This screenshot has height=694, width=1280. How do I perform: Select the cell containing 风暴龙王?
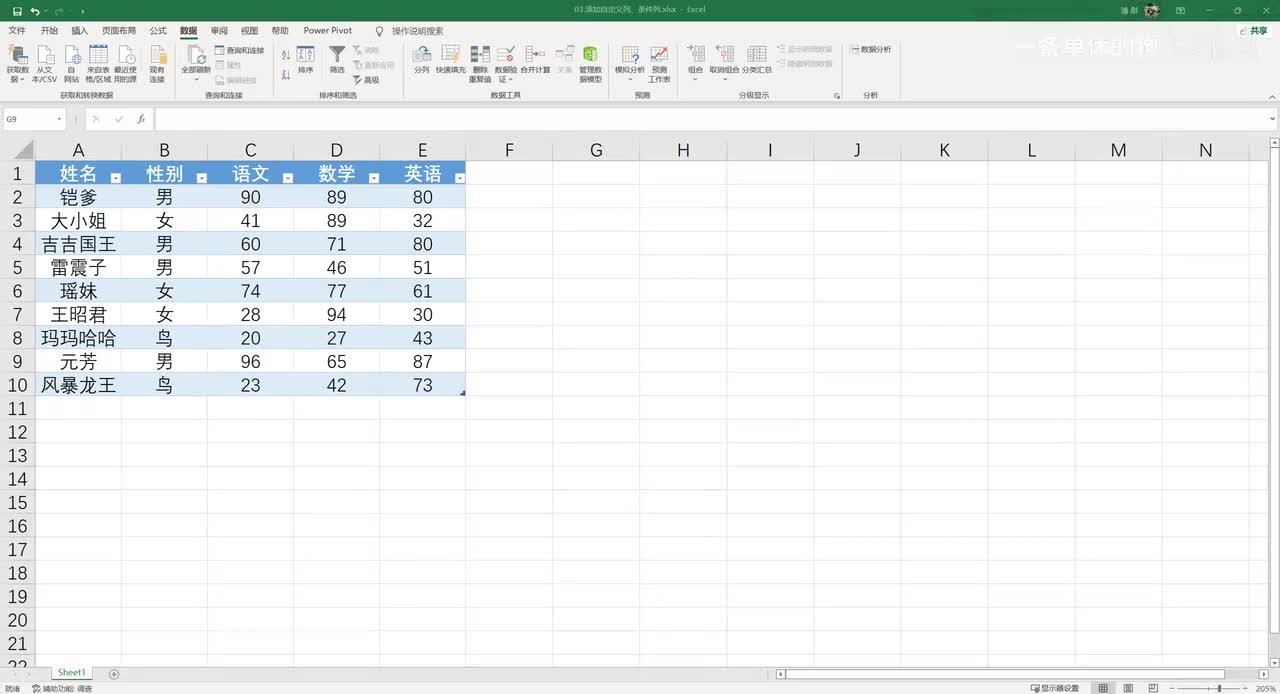point(79,385)
